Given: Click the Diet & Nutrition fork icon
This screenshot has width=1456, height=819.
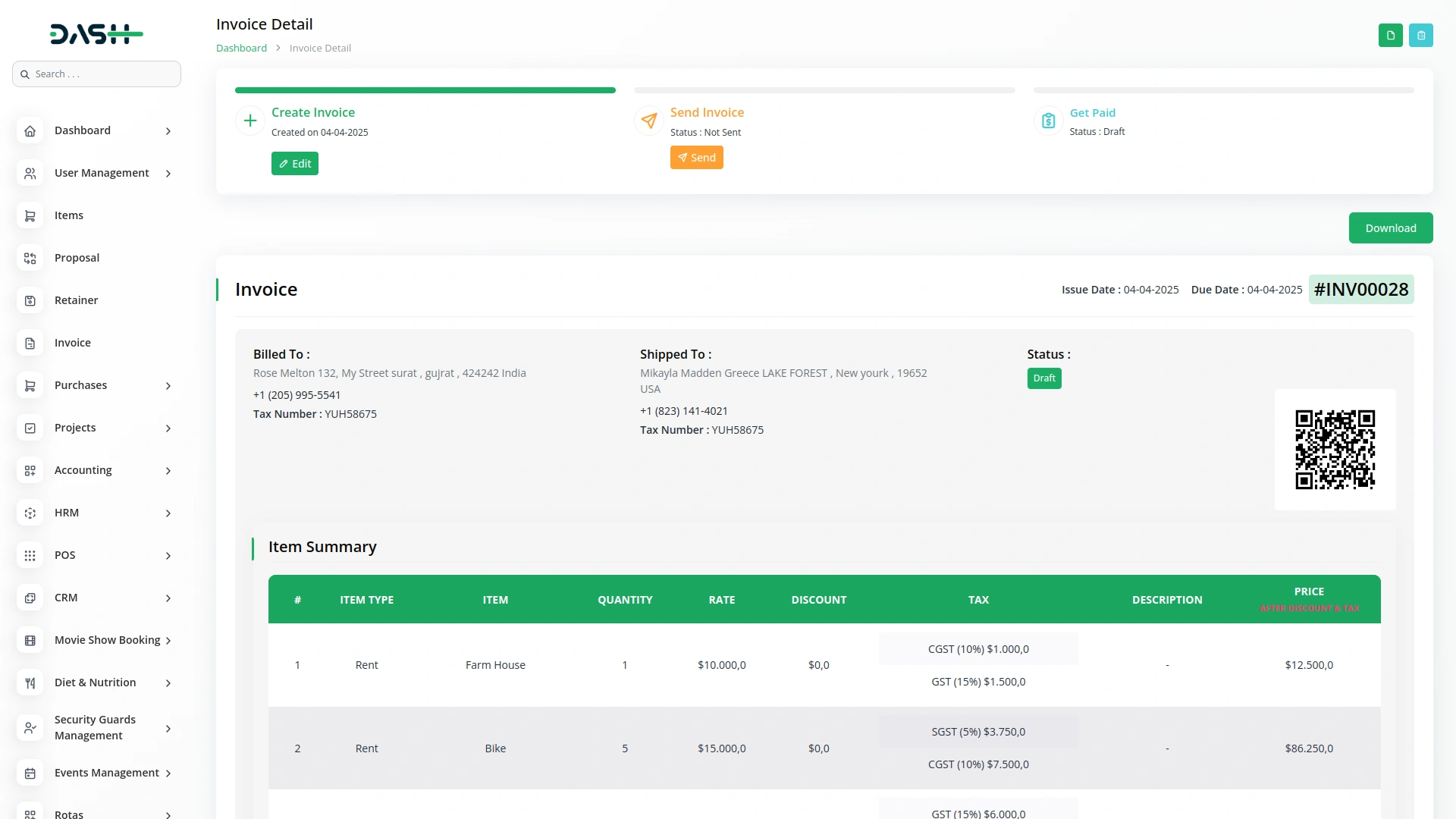Looking at the screenshot, I should pyautogui.click(x=30, y=683).
